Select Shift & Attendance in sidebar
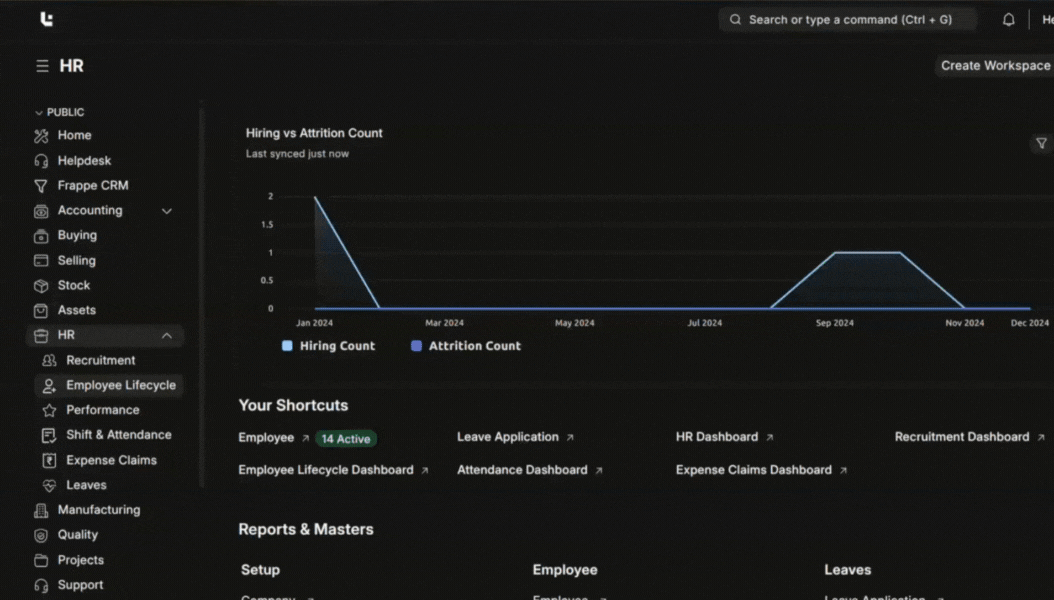Viewport: 1054px width, 600px height. point(118,435)
